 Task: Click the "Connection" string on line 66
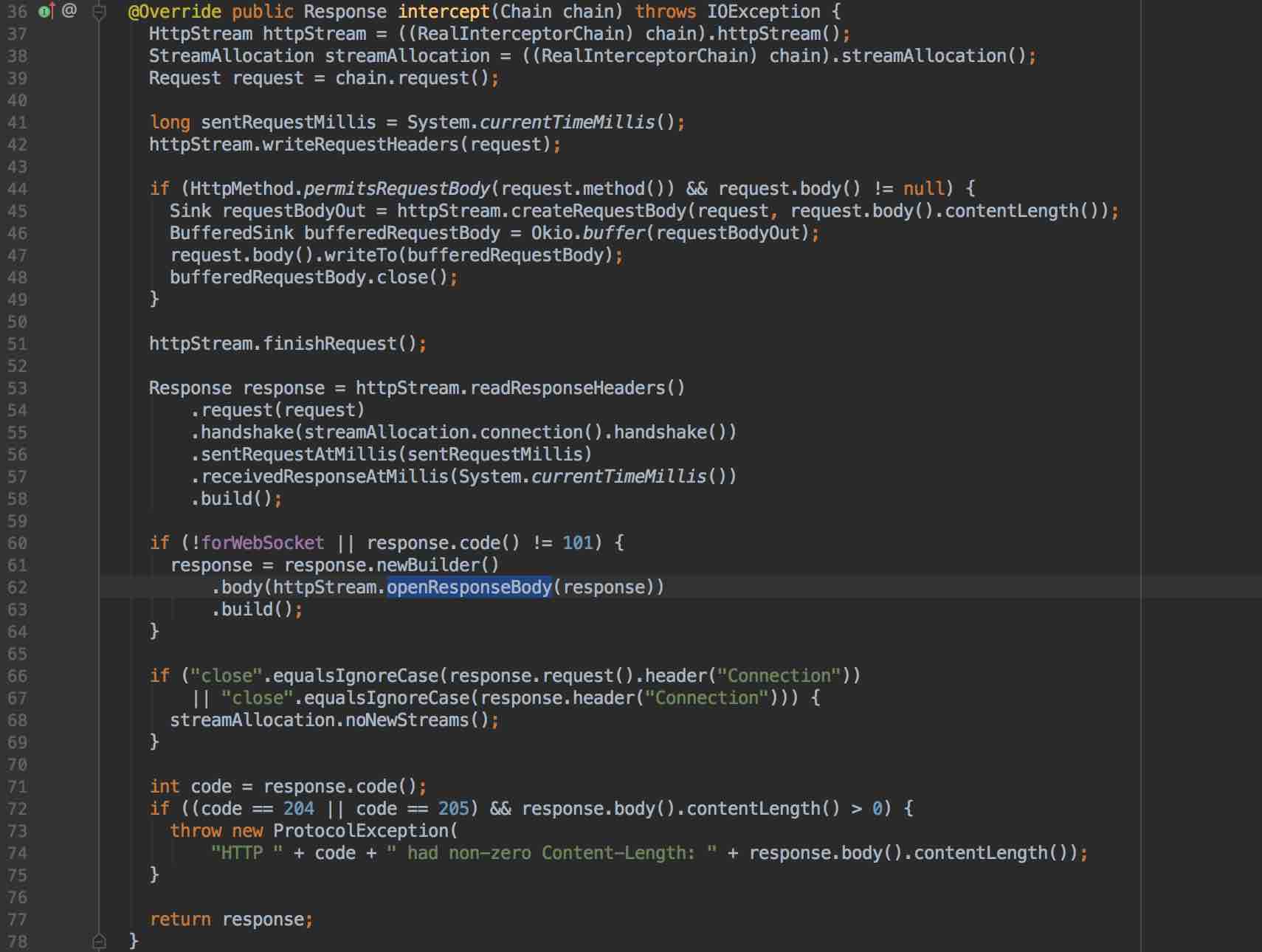pos(779,676)
